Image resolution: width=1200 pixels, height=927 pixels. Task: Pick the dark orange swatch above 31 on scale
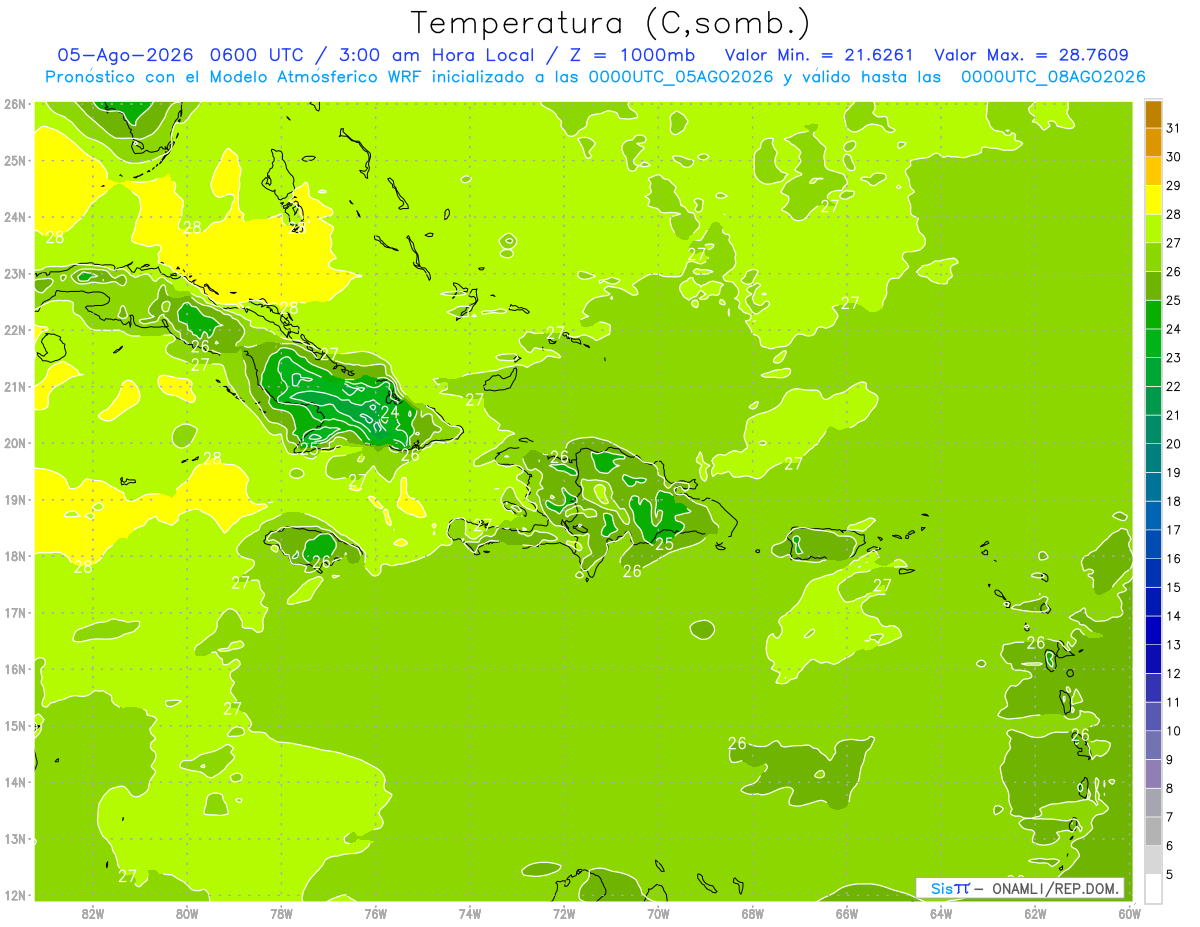(x=1153, y=114)
